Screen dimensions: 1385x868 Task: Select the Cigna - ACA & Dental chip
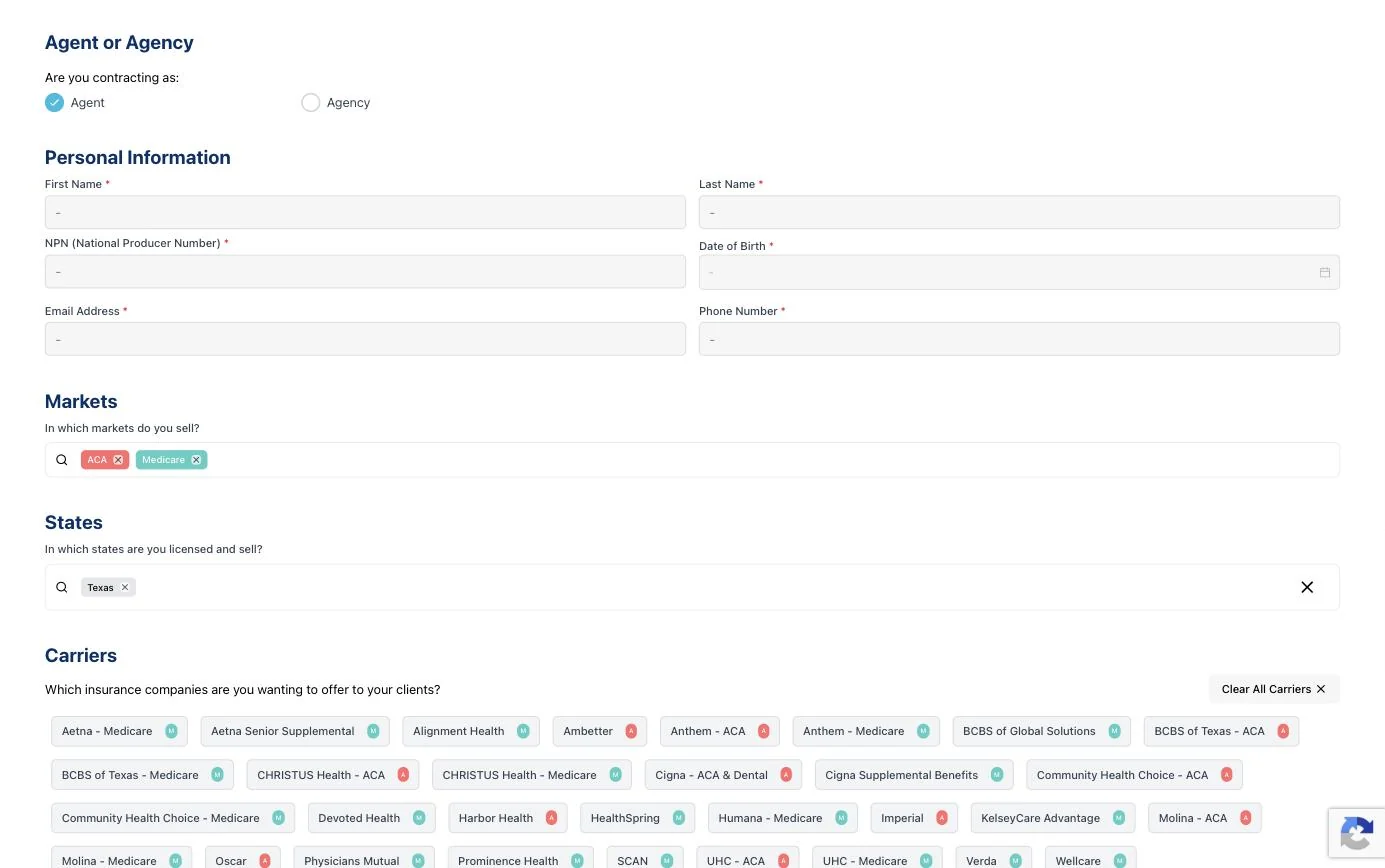coord(723,775)
